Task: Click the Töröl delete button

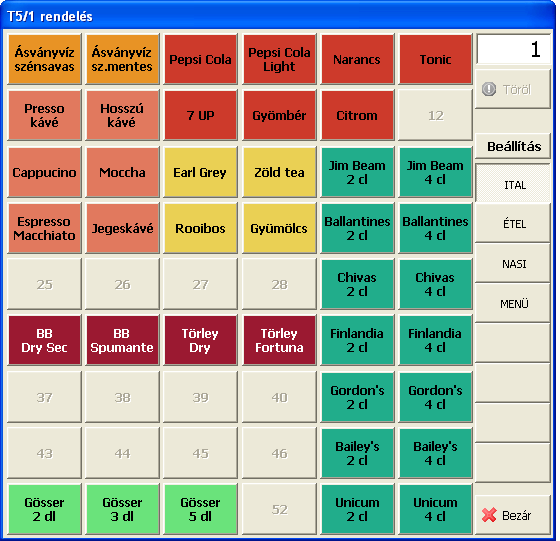Action: pos(513,89)
